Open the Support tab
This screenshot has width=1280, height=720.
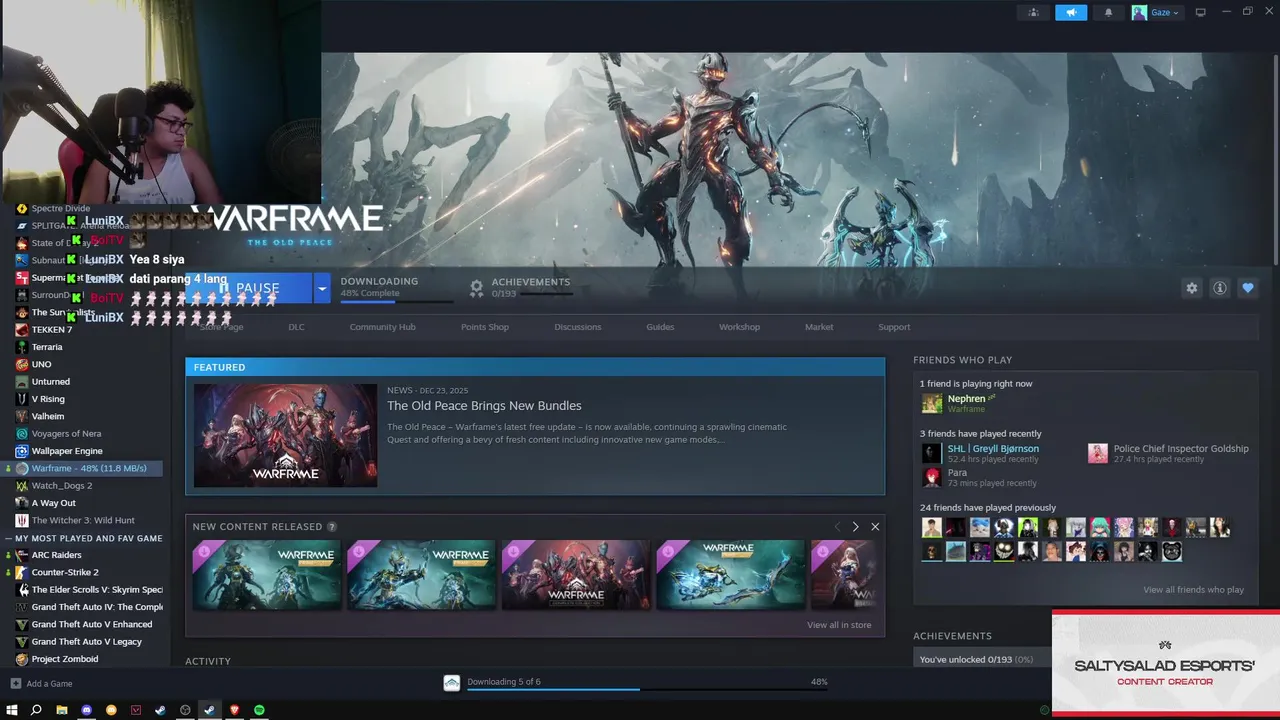tap(894, 327)
